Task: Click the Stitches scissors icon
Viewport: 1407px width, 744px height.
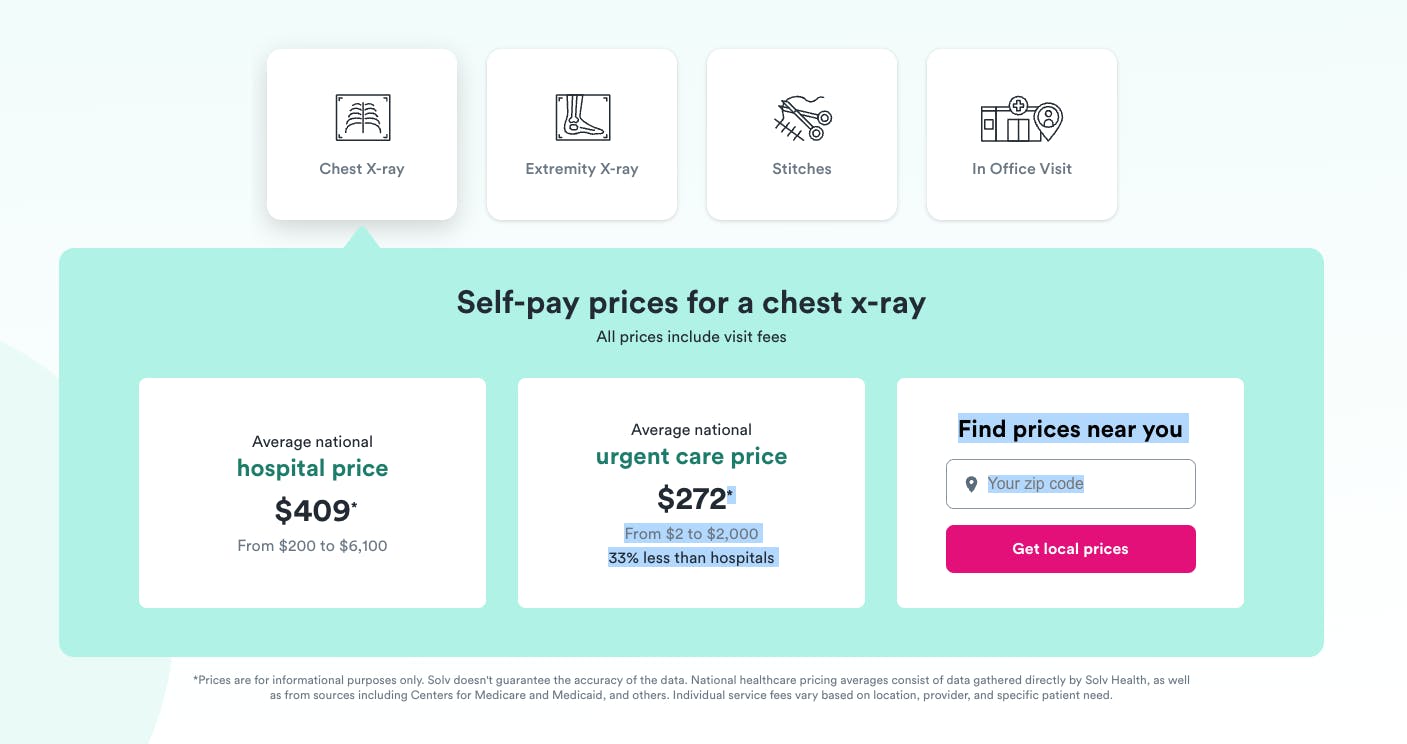Action: [802, 118]
